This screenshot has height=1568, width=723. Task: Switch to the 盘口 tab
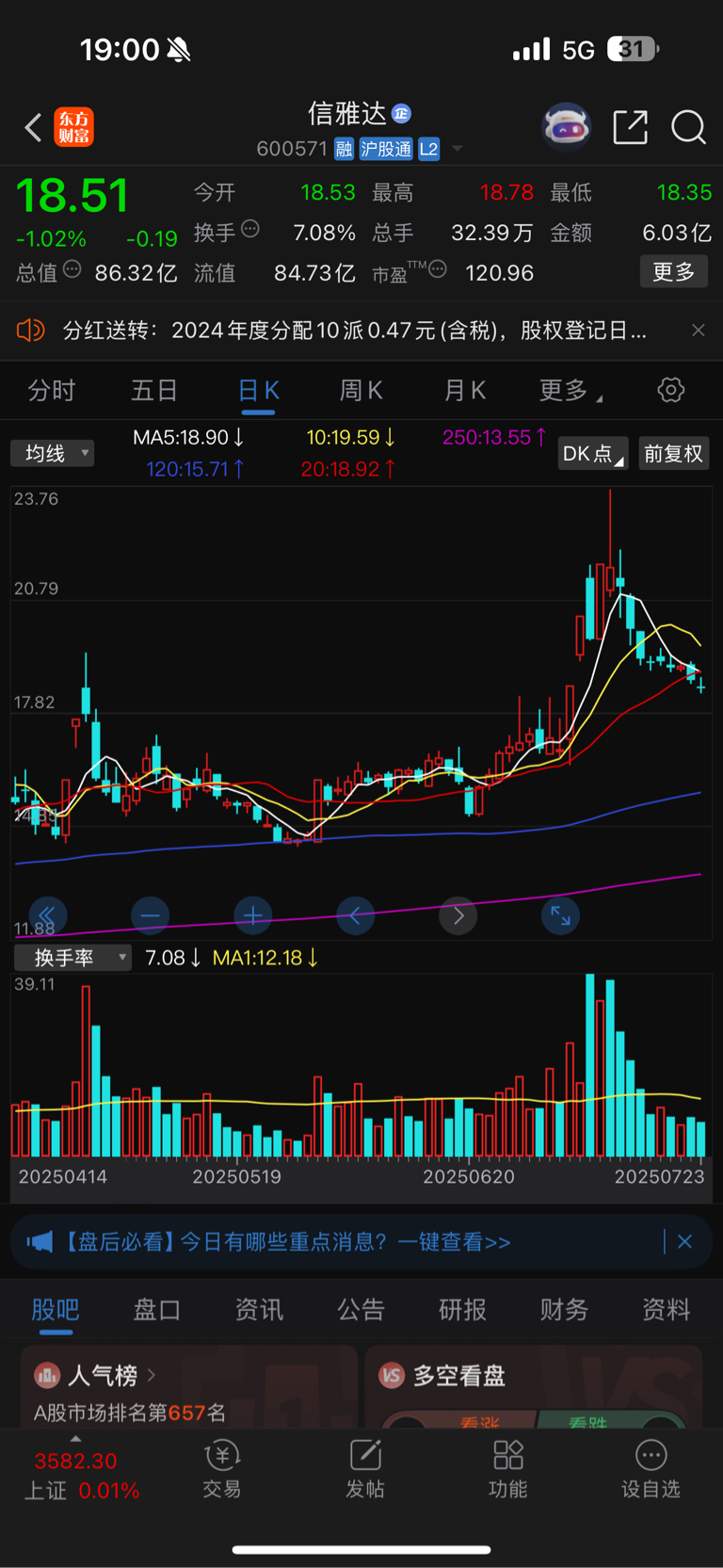pyautogui.click(x=157, y=1310)
